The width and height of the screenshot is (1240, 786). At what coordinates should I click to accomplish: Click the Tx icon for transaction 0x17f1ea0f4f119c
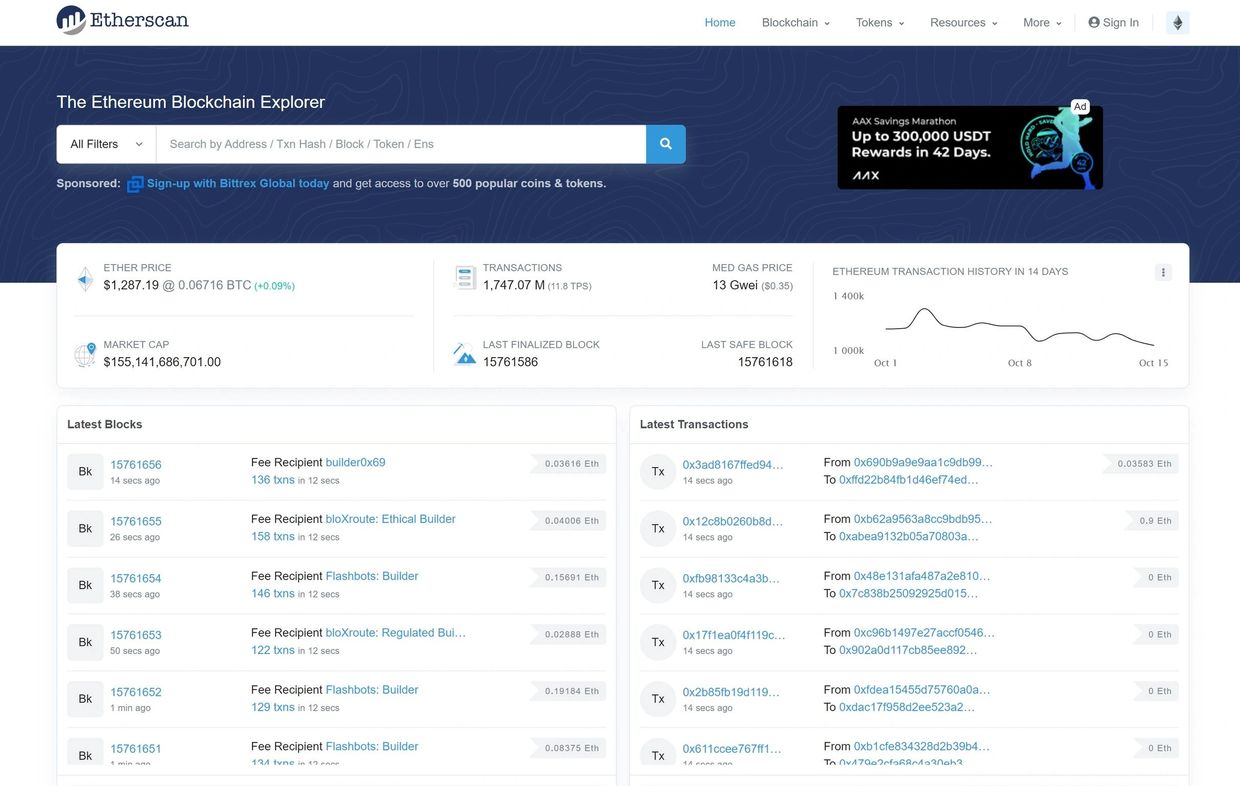click(658, 643)
